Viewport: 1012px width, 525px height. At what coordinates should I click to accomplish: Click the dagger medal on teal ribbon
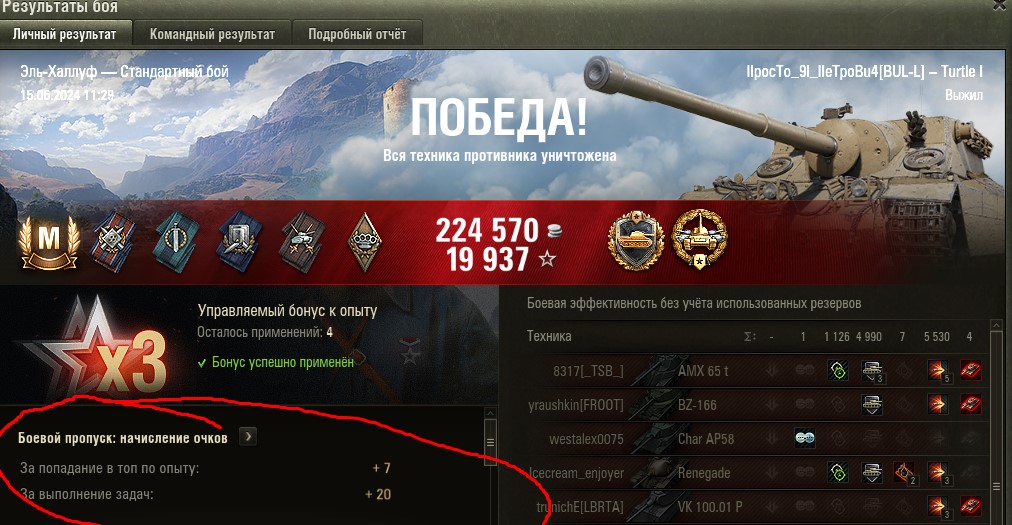176,242
